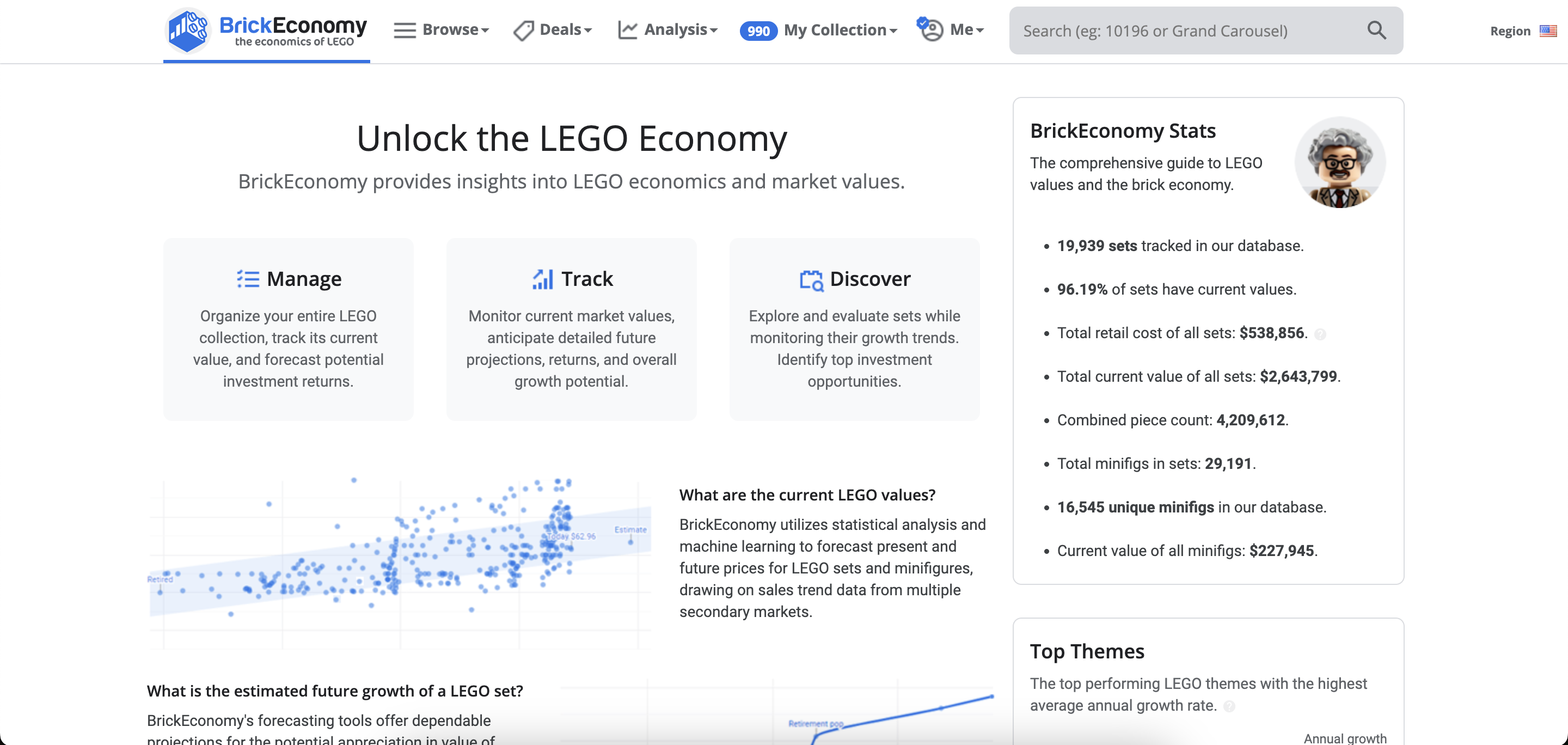1568x745 pixels.
Task: Click the Discover search-calendar icon
Action: (x=811, y=280)
